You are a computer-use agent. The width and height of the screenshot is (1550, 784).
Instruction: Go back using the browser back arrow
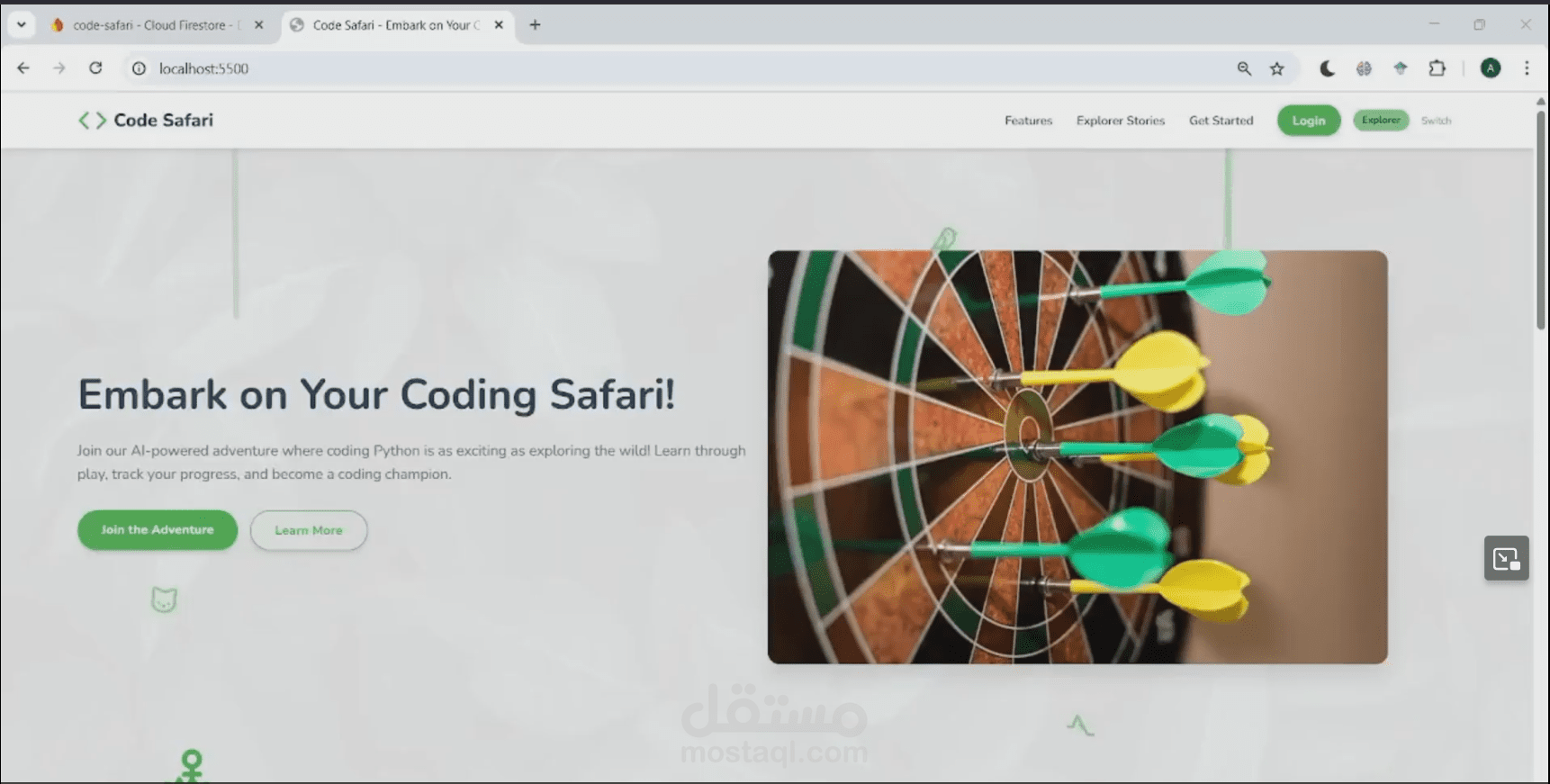point(23,68)
